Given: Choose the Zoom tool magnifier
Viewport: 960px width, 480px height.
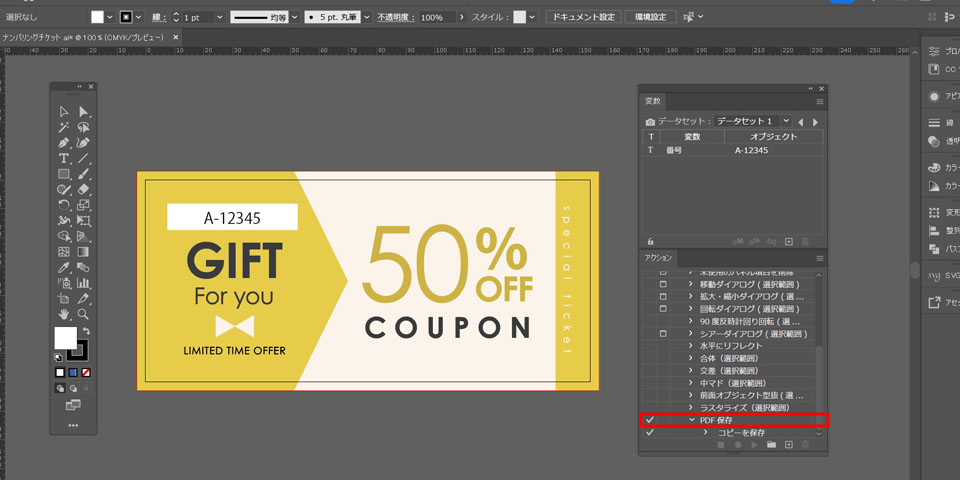Looking at the screenshot, I should (84, 314).
